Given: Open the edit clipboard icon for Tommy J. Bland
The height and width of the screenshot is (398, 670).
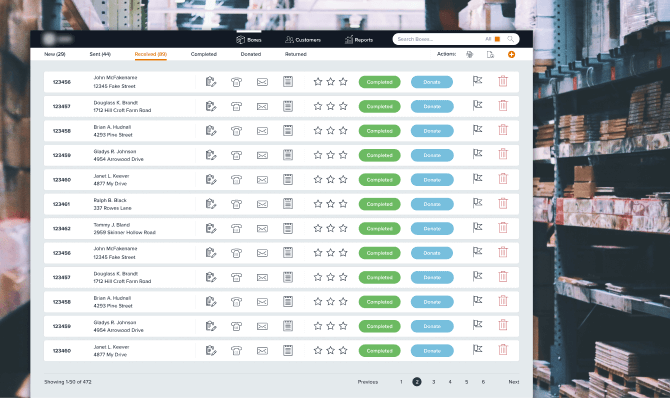Looking at the screenshot, I should tap(211, 228).
